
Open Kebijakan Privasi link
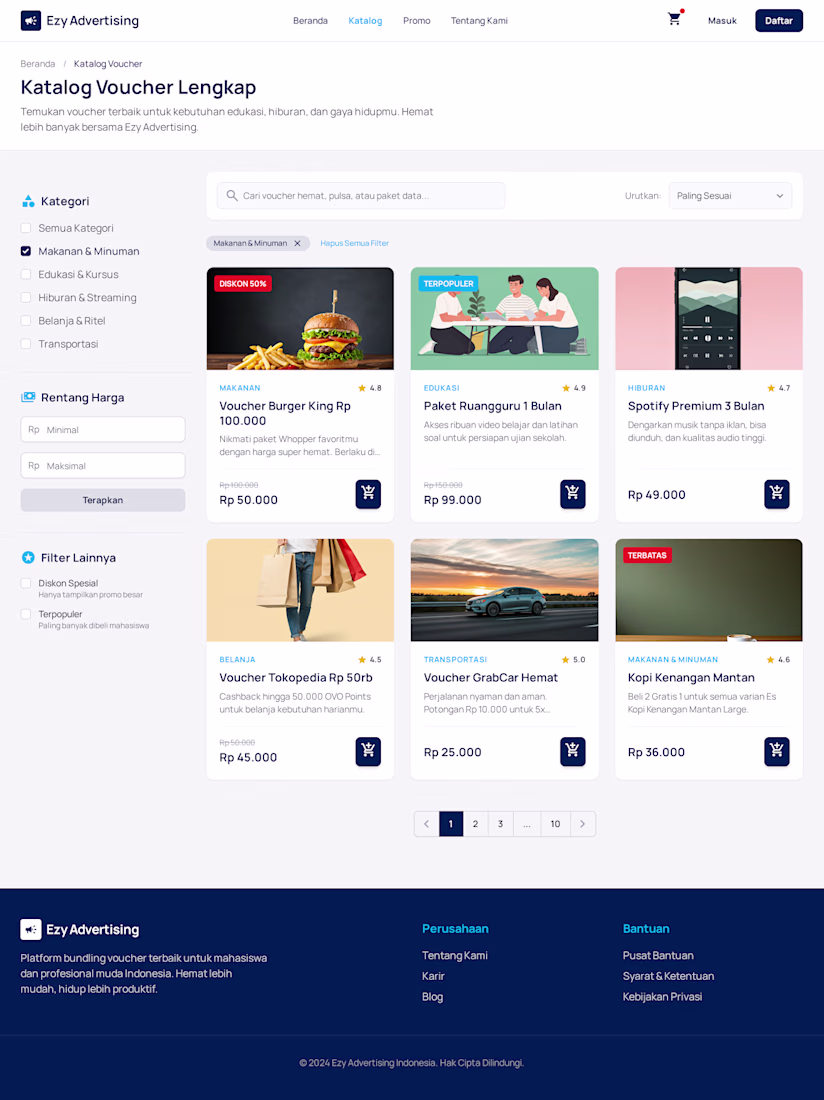coord(662,997)
